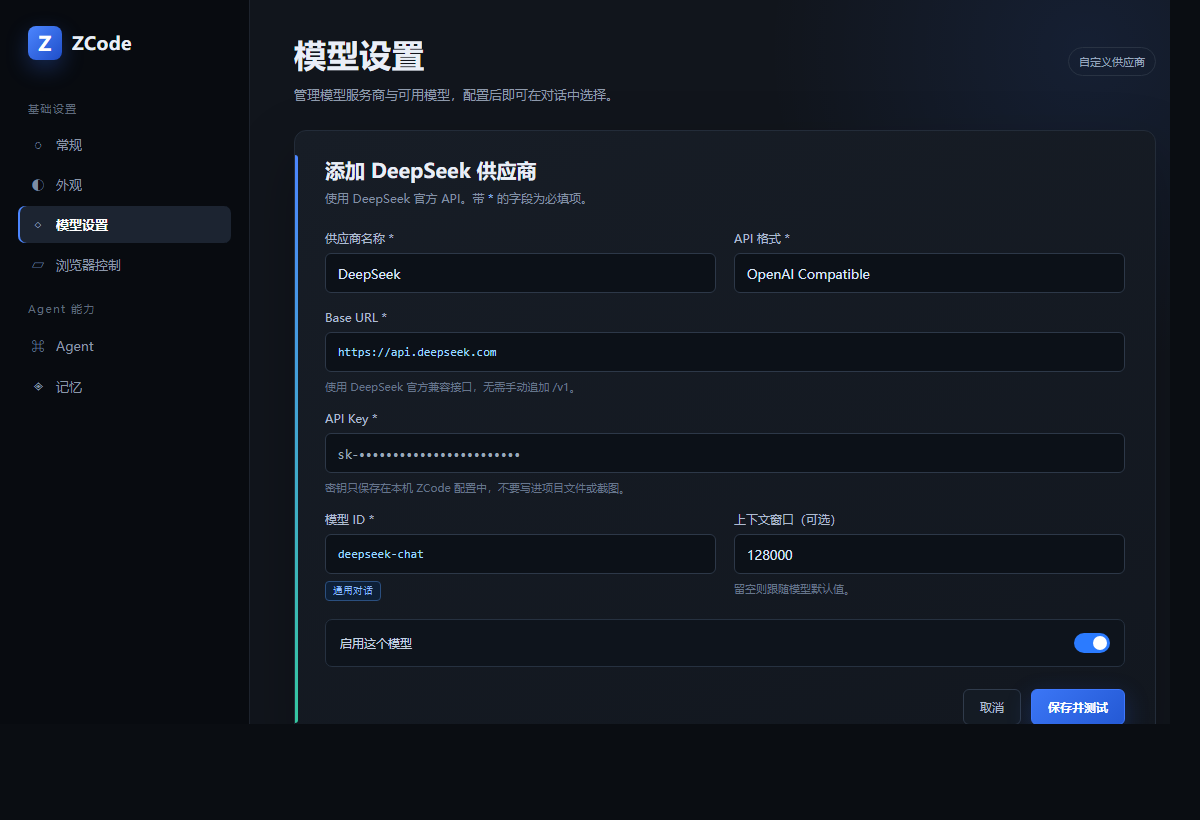This screenshot has height=820, width=1200.
Task: Open the 常规 settings page
Action: click(x=124, y=145)
